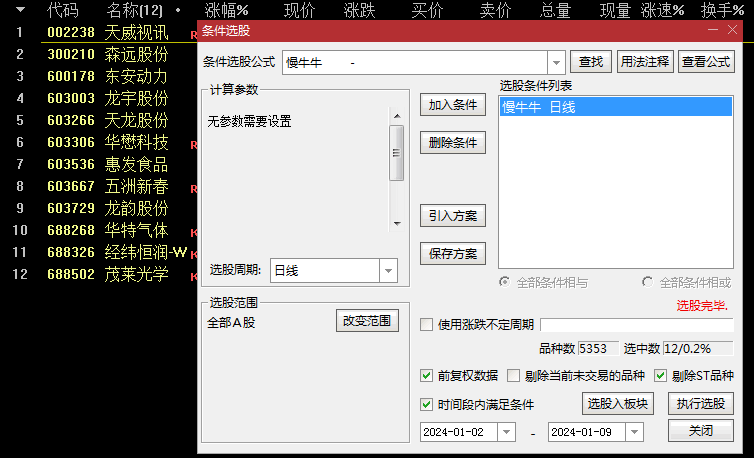Click 选股入板块 button
Viewport: 754px width, 458px height.
pyautogui.click(x=618, y=403)
